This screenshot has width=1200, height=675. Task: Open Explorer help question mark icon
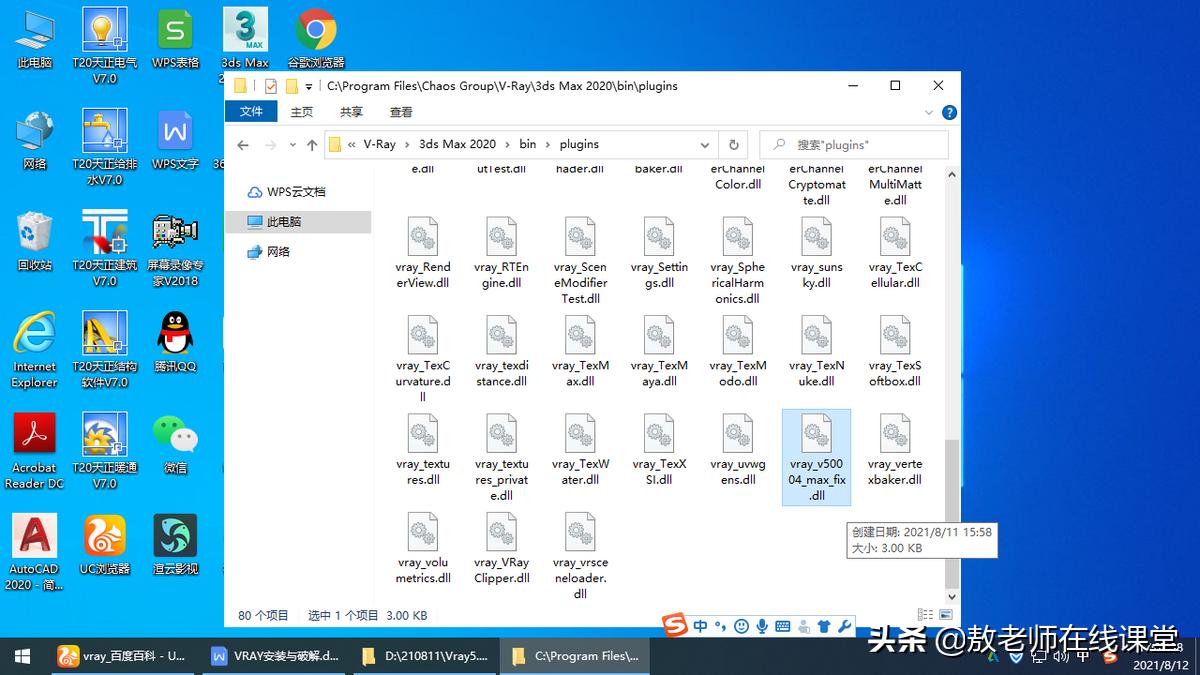click(949, 112)
